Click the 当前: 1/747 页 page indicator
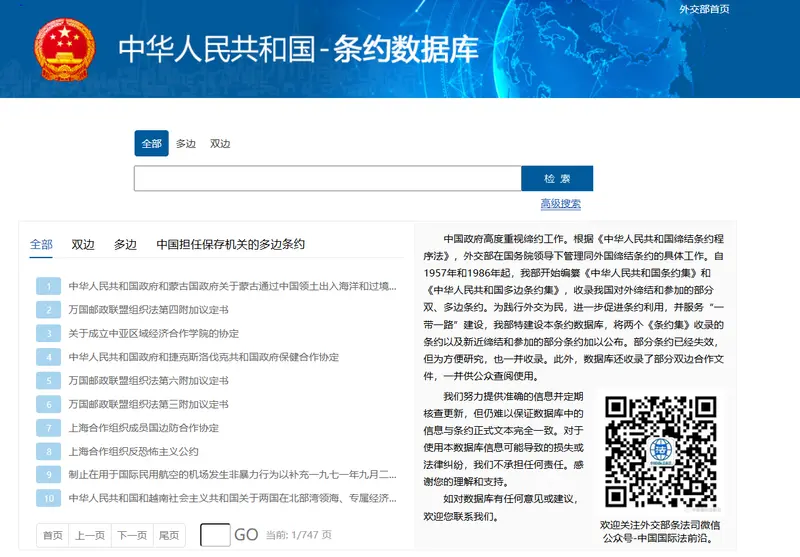Image resolution: width=800 pixels, height=557 pixels. [298, 535]
